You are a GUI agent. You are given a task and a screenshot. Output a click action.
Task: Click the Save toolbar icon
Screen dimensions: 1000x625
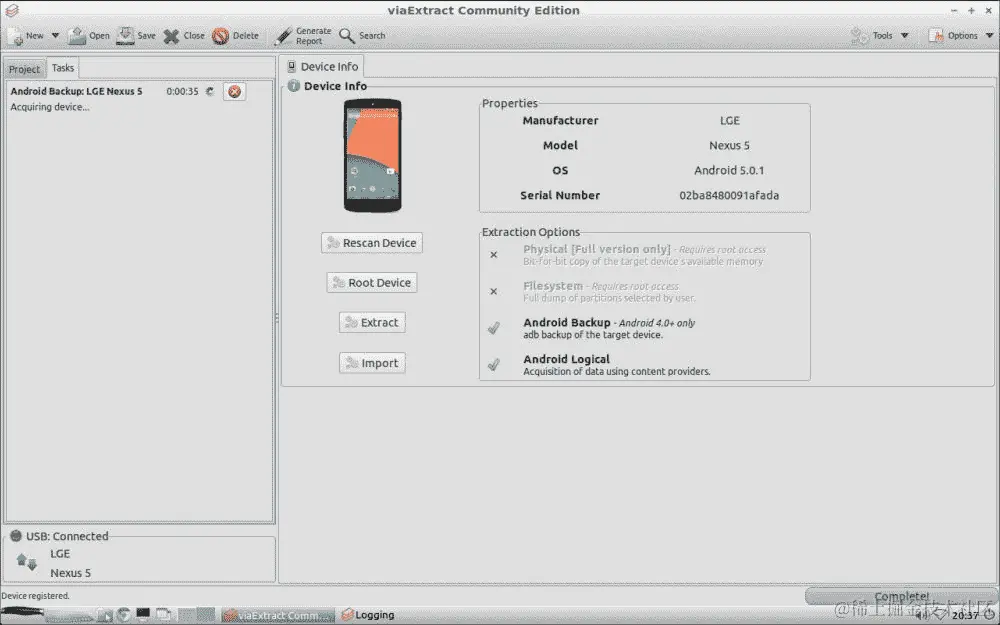click(x=126, y=36)
